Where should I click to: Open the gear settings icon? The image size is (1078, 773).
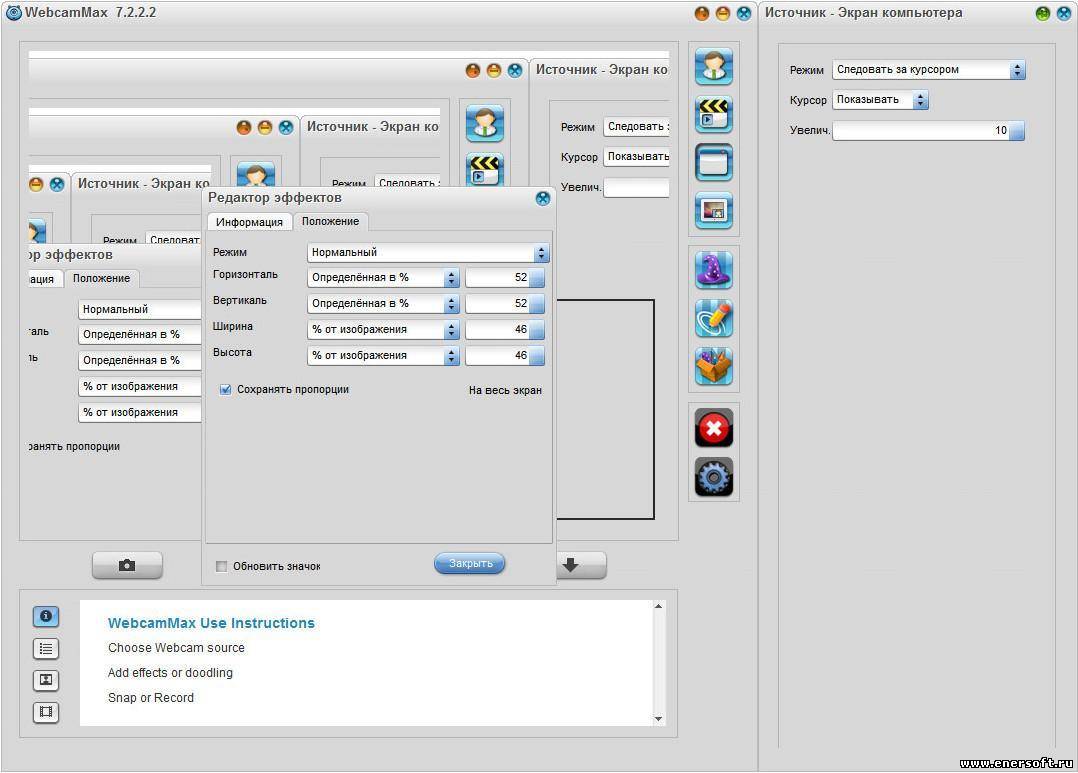click(x=714, y=477)
